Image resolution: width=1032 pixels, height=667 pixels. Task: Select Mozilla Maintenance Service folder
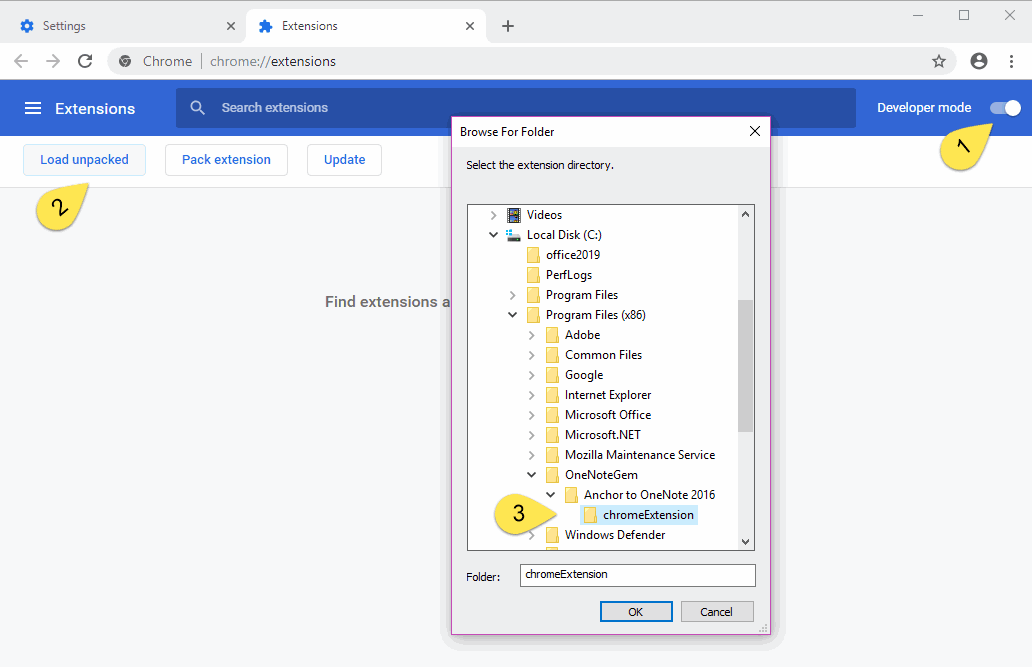click(x=640, y=455)
